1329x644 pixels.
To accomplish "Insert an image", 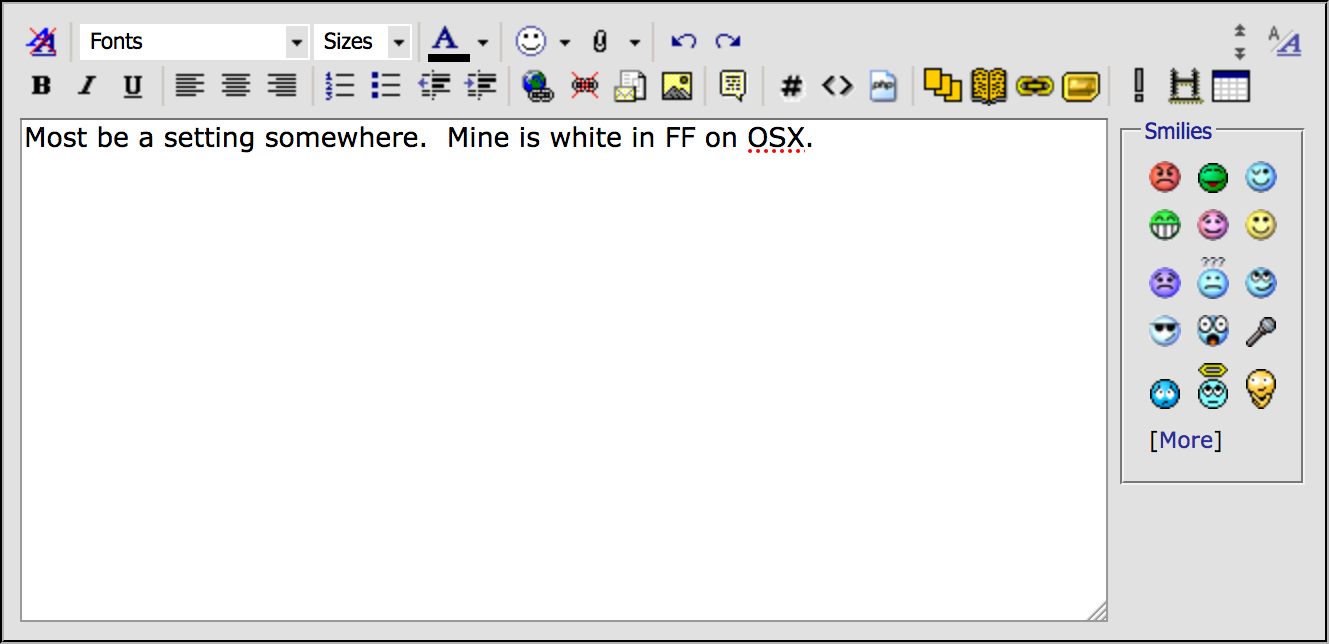I will coord(677,87).
